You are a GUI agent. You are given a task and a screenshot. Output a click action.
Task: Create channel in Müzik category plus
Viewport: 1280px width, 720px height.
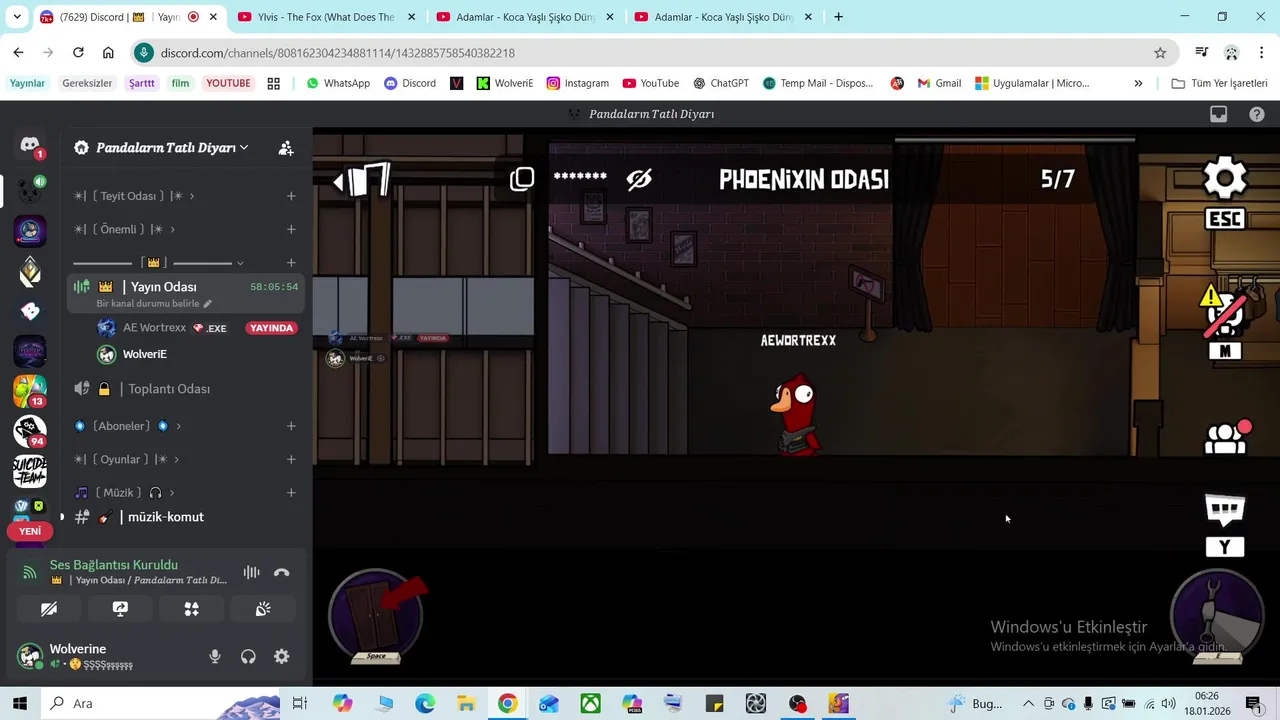point(291,493)
